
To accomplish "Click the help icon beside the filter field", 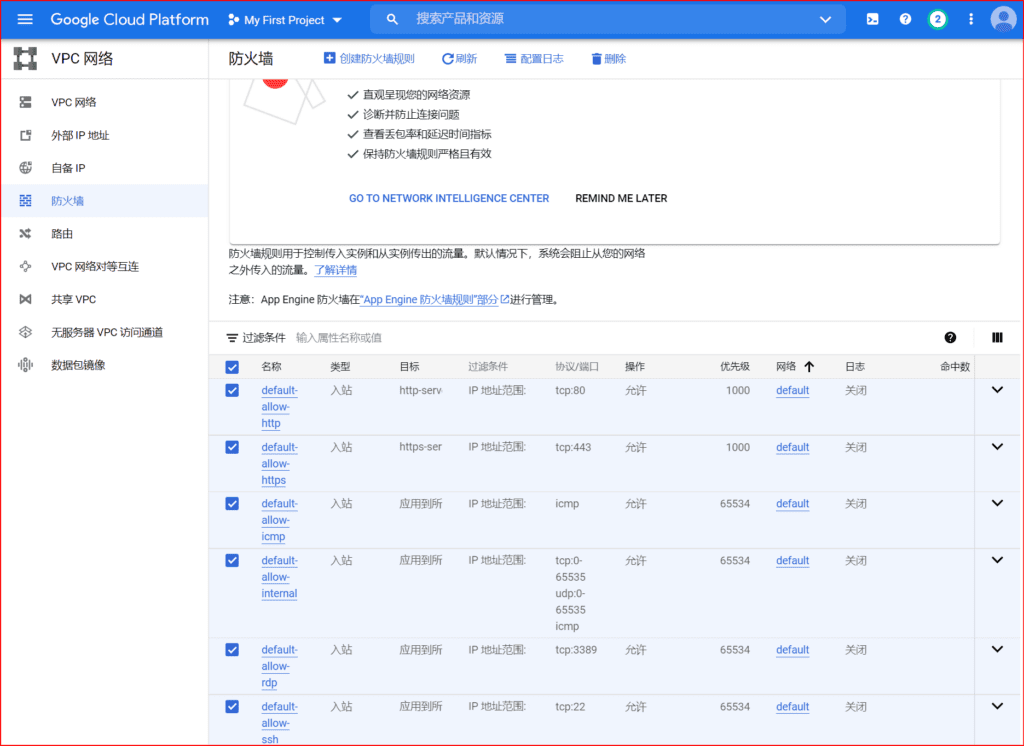I will [x=950, y=338].
